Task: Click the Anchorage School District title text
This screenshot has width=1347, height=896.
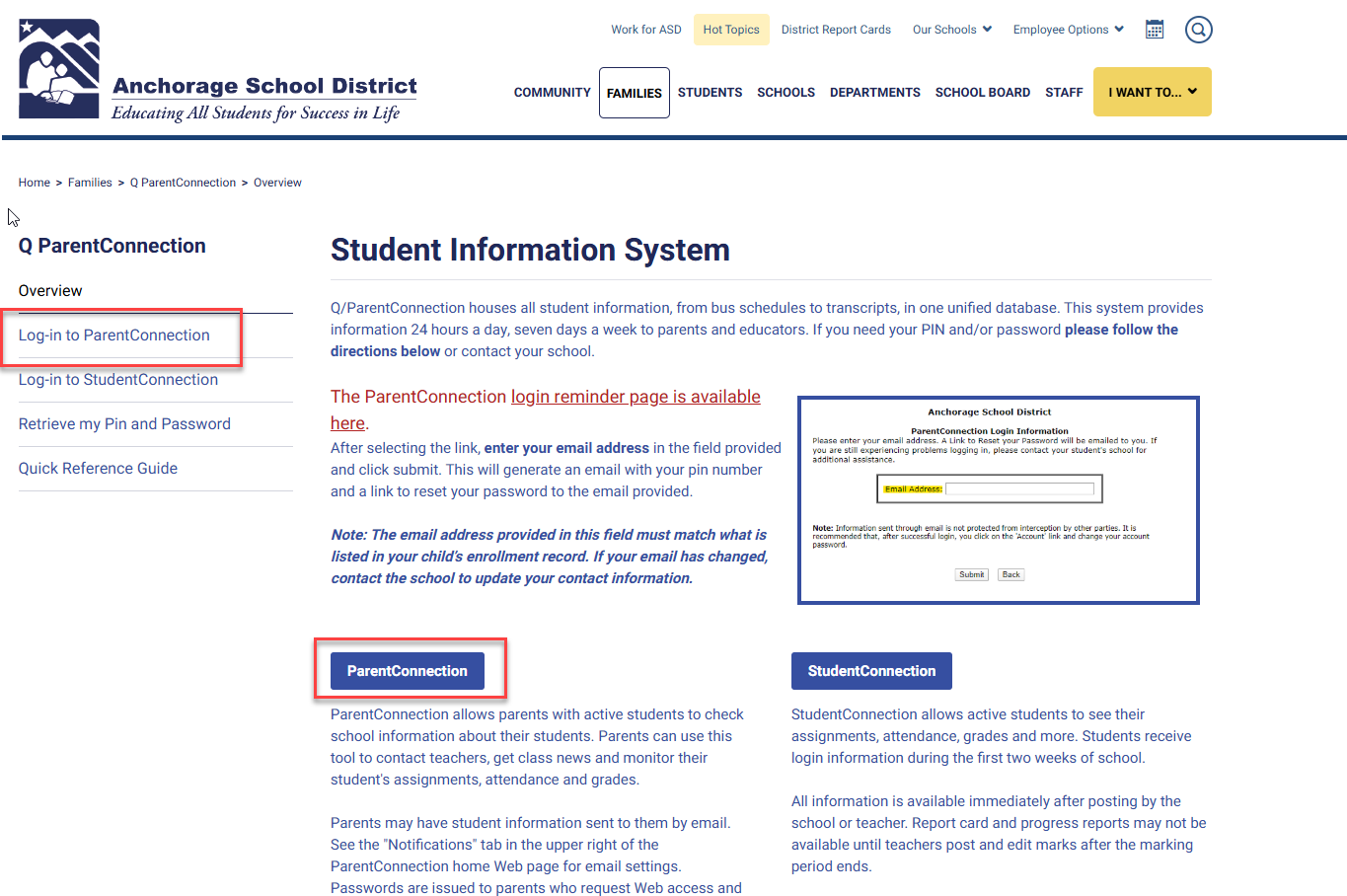Action: (x=264, y=86)
